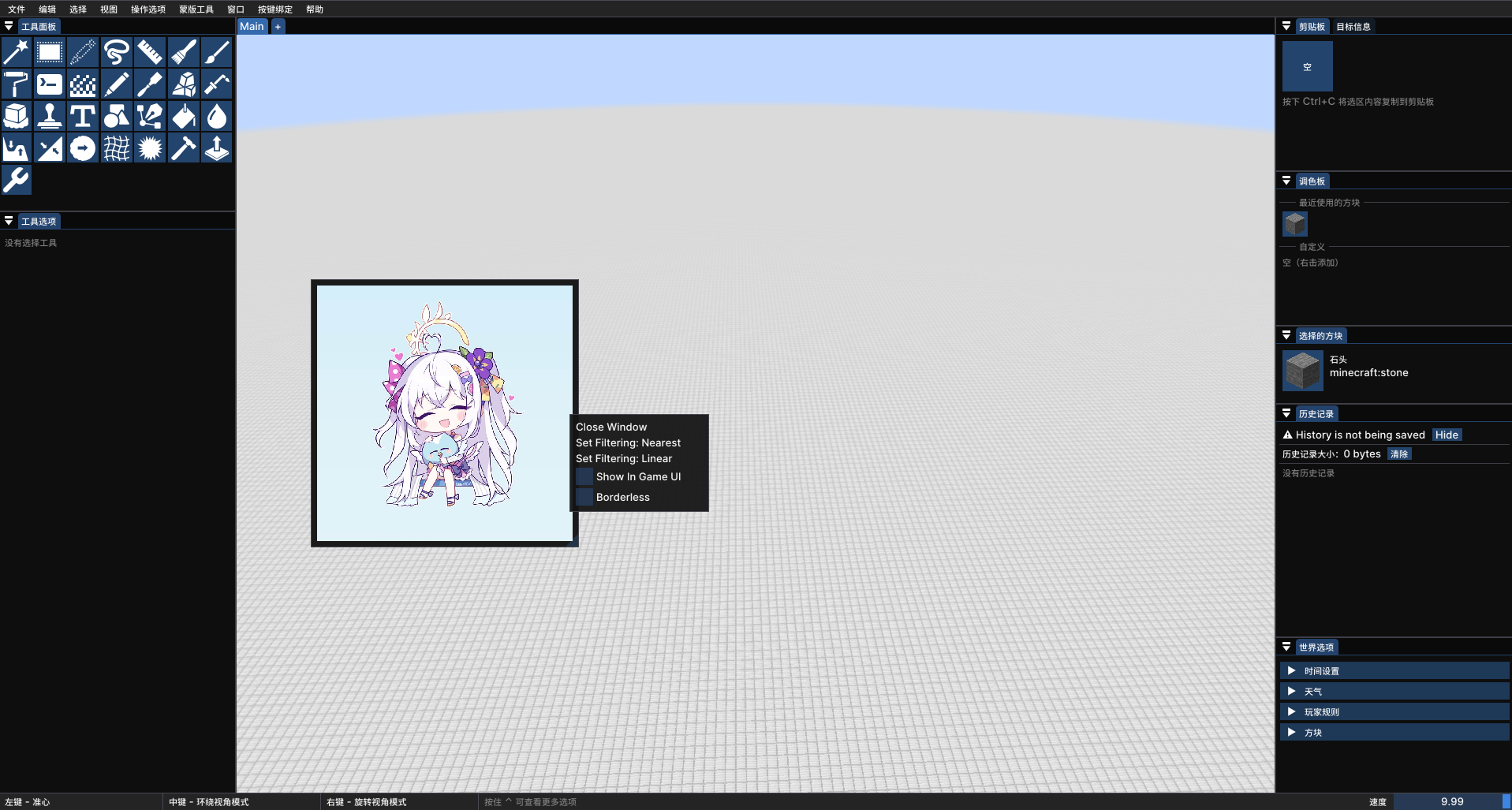Select the Ruler tool

(150, 52)
